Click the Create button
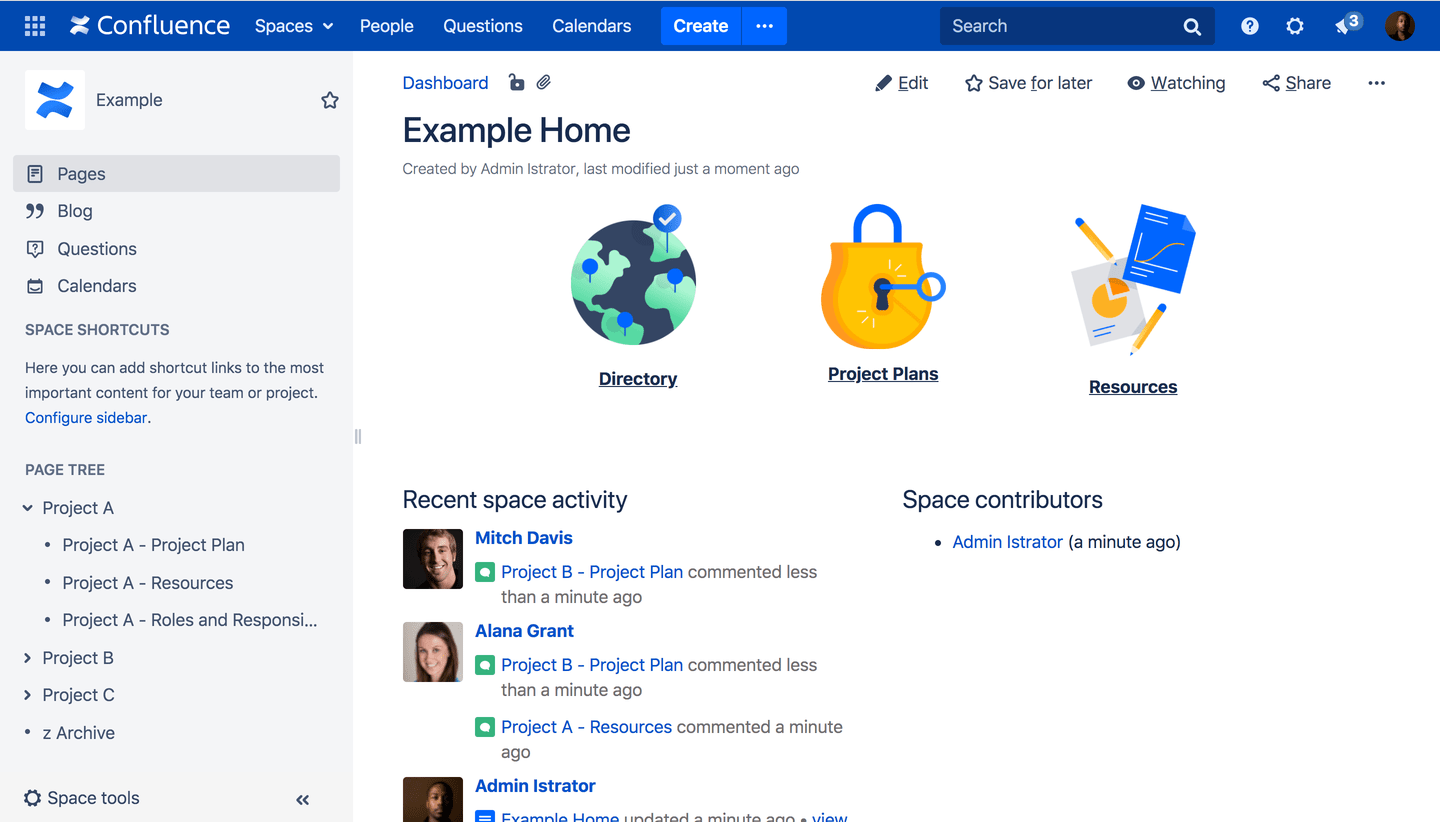 click(x=700, y=25)
